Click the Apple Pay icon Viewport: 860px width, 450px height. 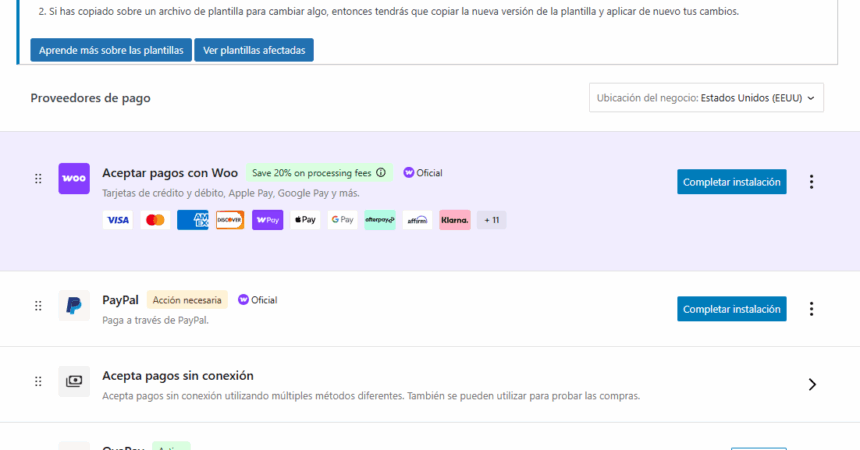click(x=305, y=220)
